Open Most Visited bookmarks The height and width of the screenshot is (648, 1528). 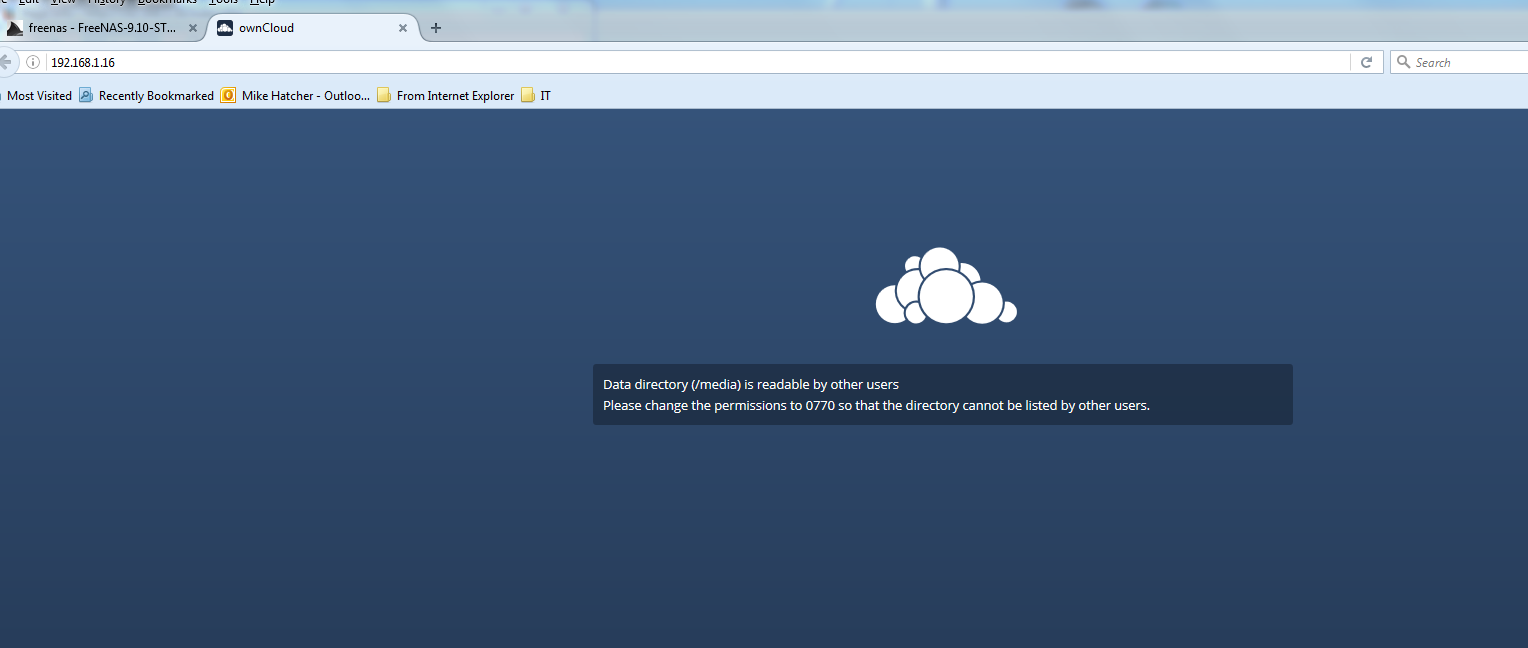(37, 96)
